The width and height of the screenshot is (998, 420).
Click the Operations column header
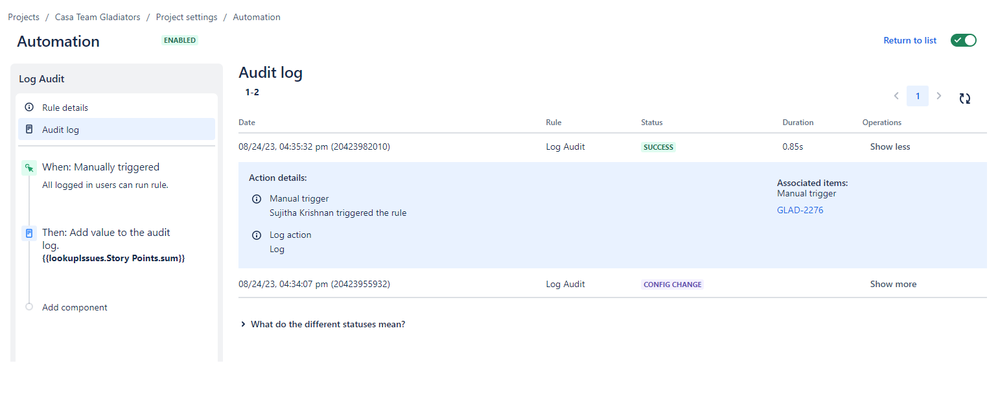point(882,122)
